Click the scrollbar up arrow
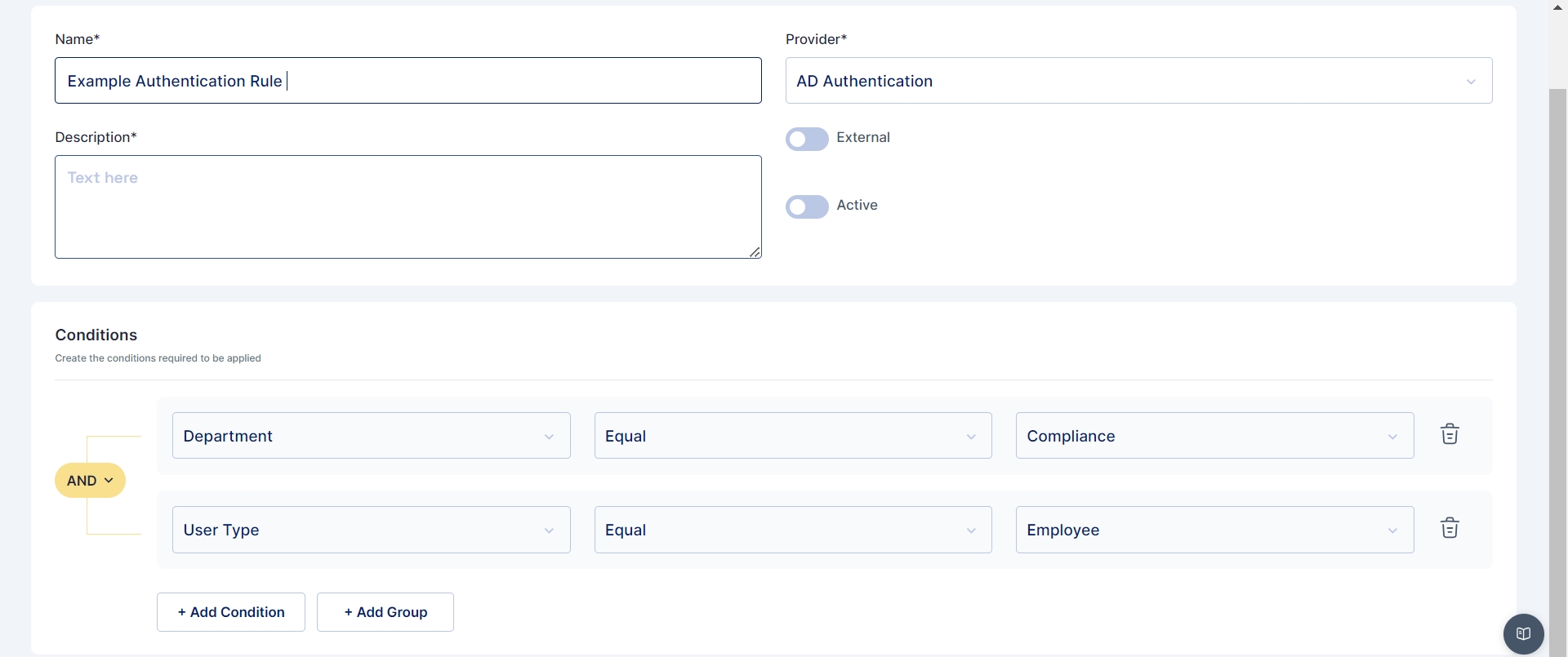 pos(1557,7)
